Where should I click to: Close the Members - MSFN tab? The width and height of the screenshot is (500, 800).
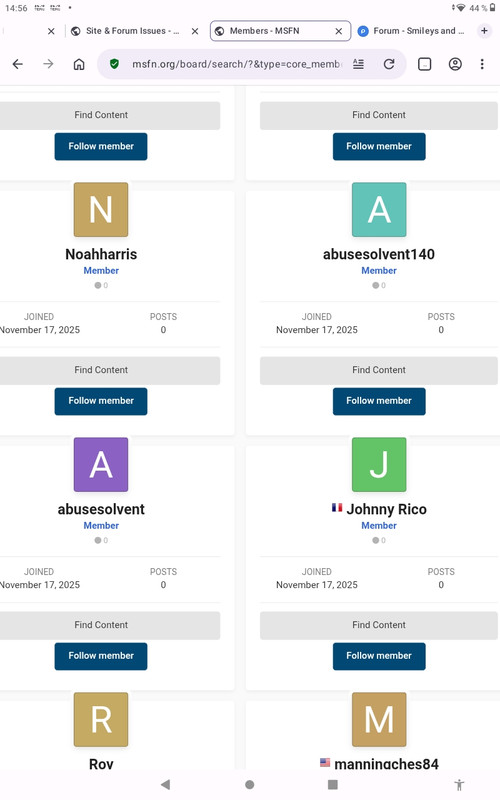click(x=339, y=31)
